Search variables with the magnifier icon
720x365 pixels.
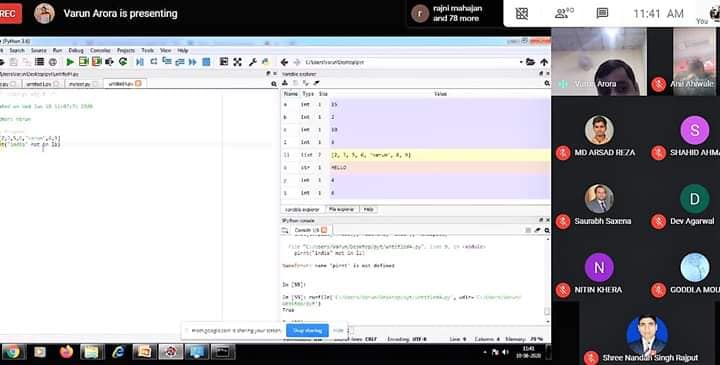[x=546, y=83]
